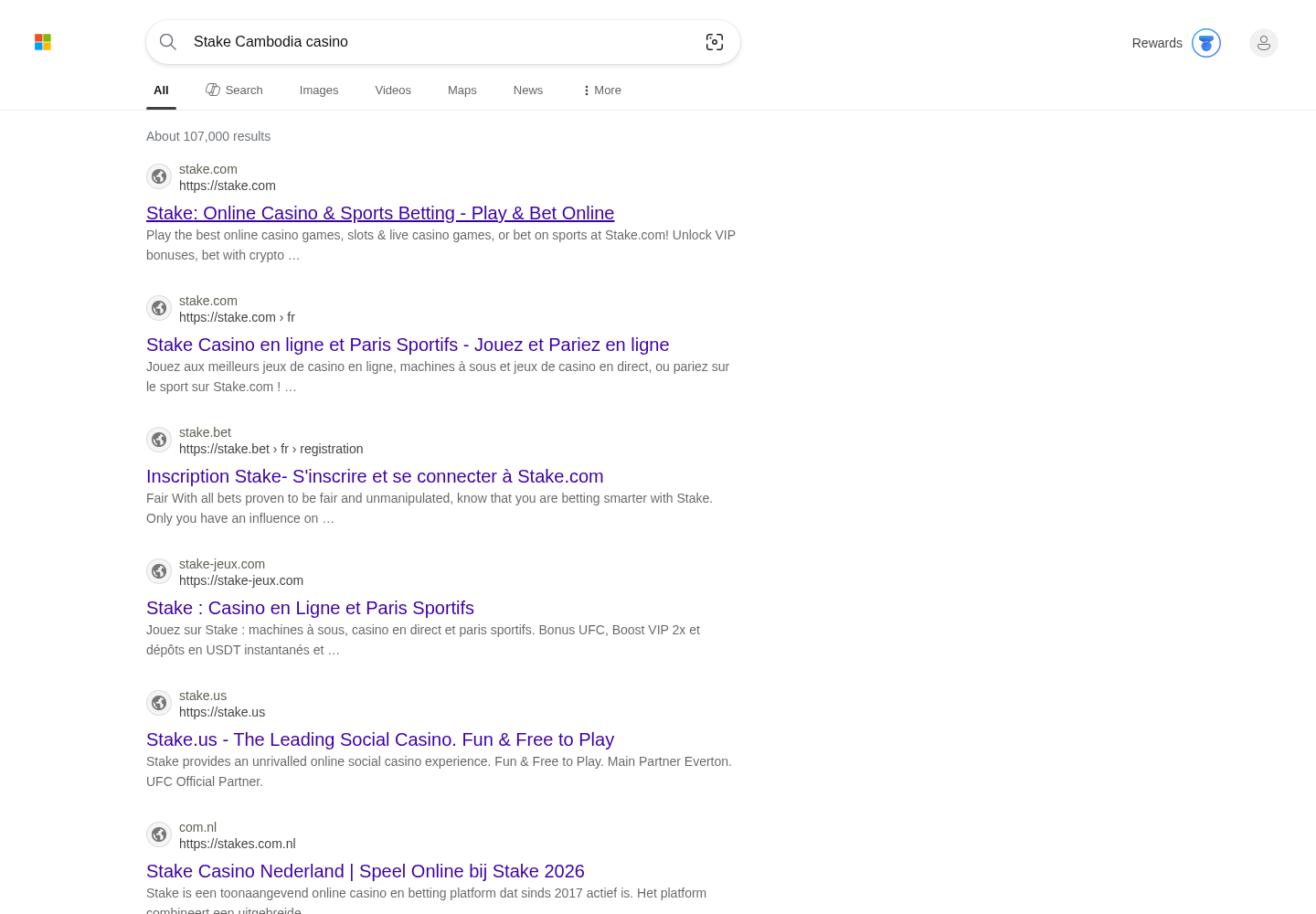This screenshot has height=914, width=1316.
Task: Open 'Inscription Stake- S'inscrire et se connecter' result
Action: pos(375,476)
